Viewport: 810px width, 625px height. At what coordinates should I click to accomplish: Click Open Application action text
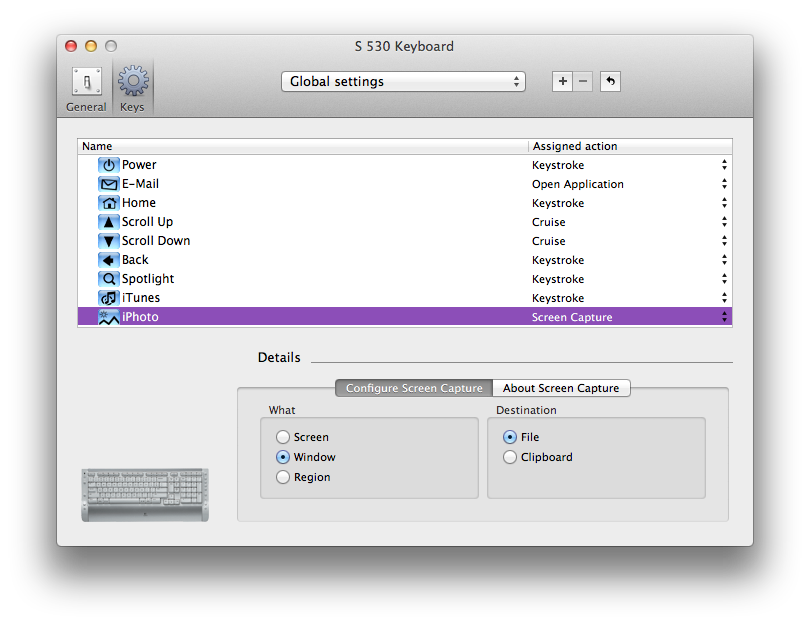(x=578, y=184)
